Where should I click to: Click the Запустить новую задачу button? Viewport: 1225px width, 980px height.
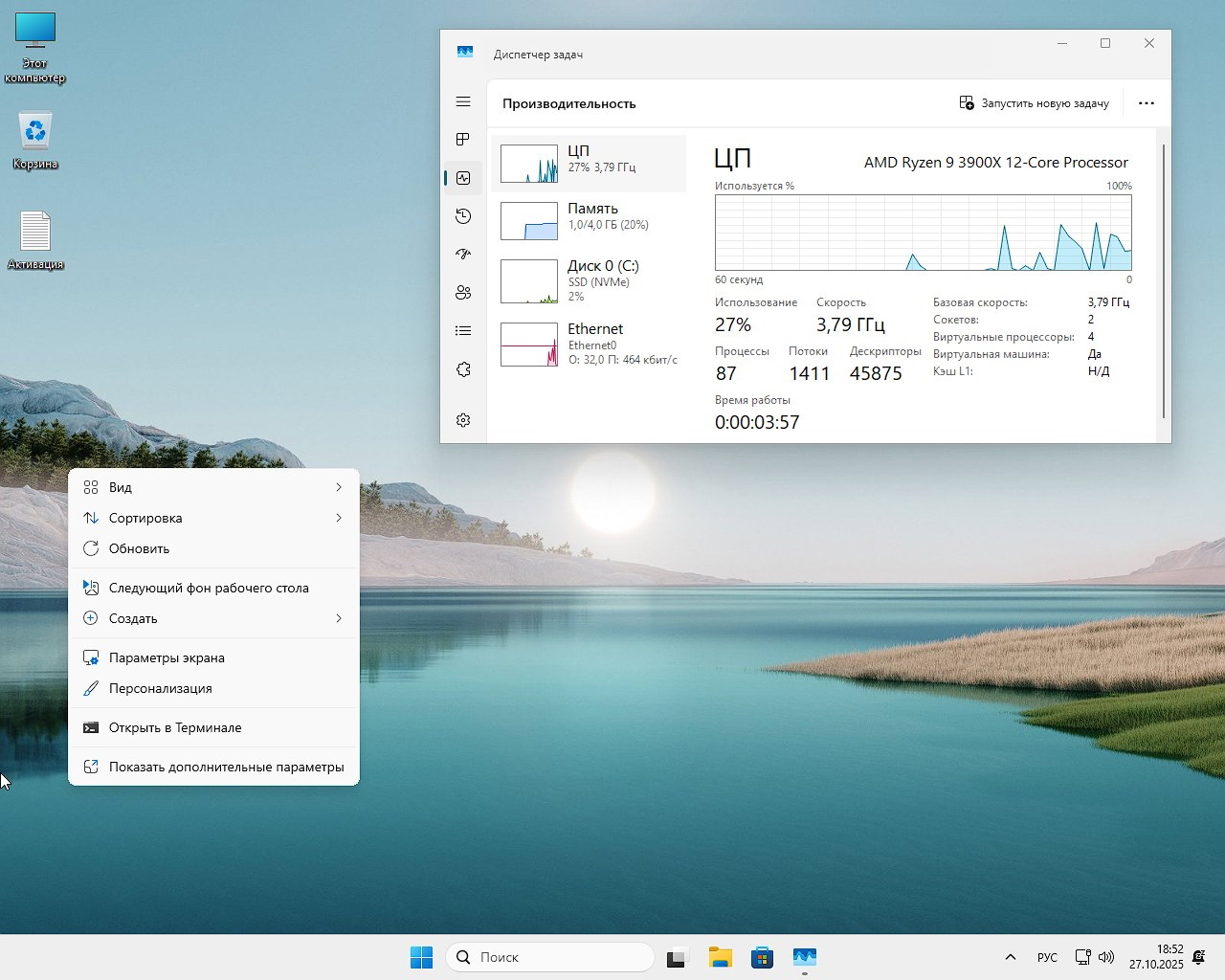click(x=1035, y=102)
